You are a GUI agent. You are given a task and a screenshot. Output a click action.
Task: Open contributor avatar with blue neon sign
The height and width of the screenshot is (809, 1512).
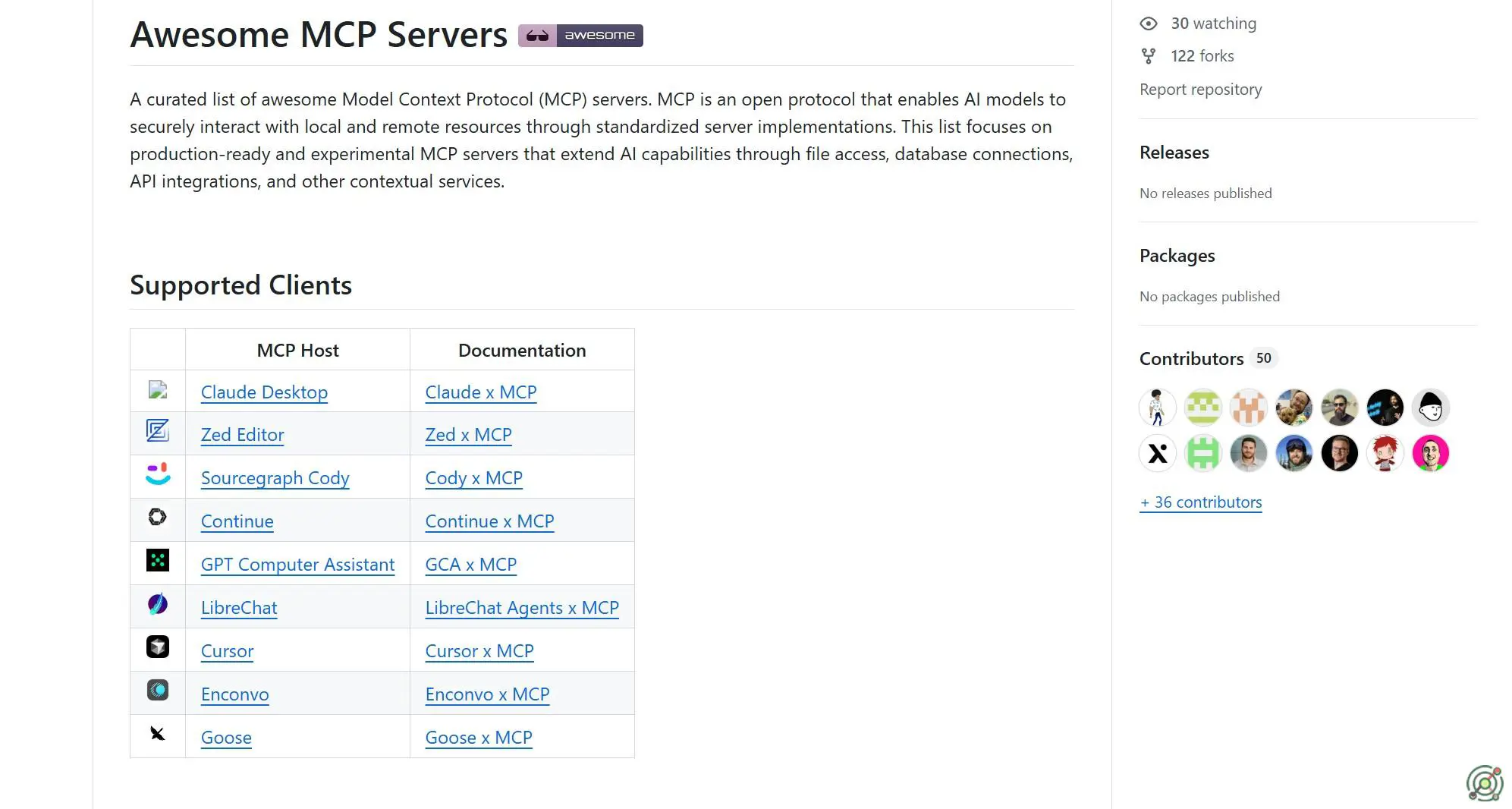click(x=1385, y=408)
